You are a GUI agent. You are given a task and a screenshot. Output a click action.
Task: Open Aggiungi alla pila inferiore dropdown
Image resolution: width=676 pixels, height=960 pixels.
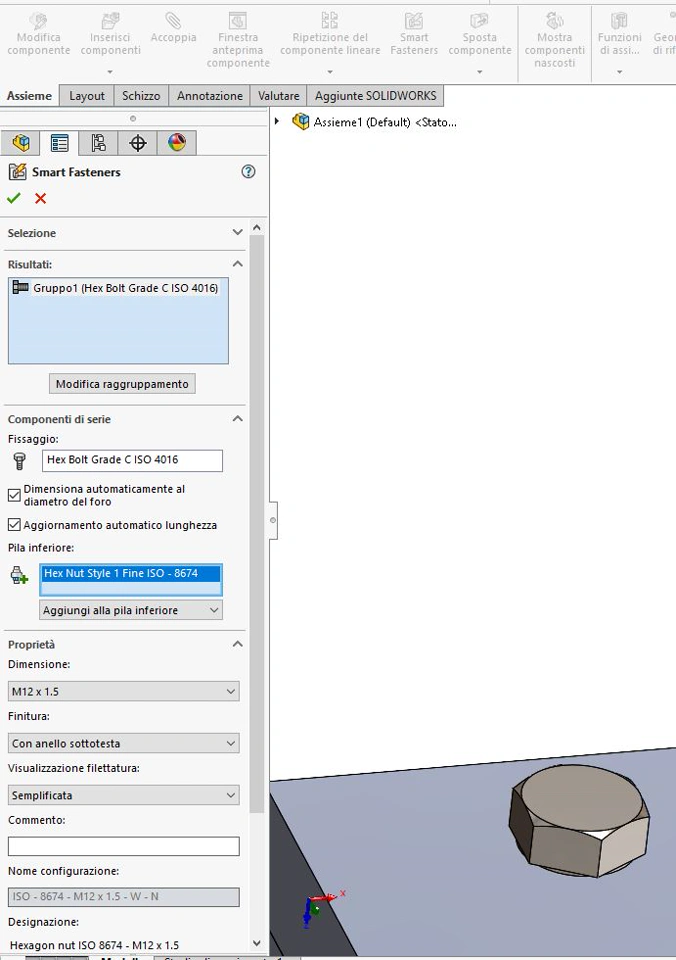pyautogui.click(x=131, y=610)
